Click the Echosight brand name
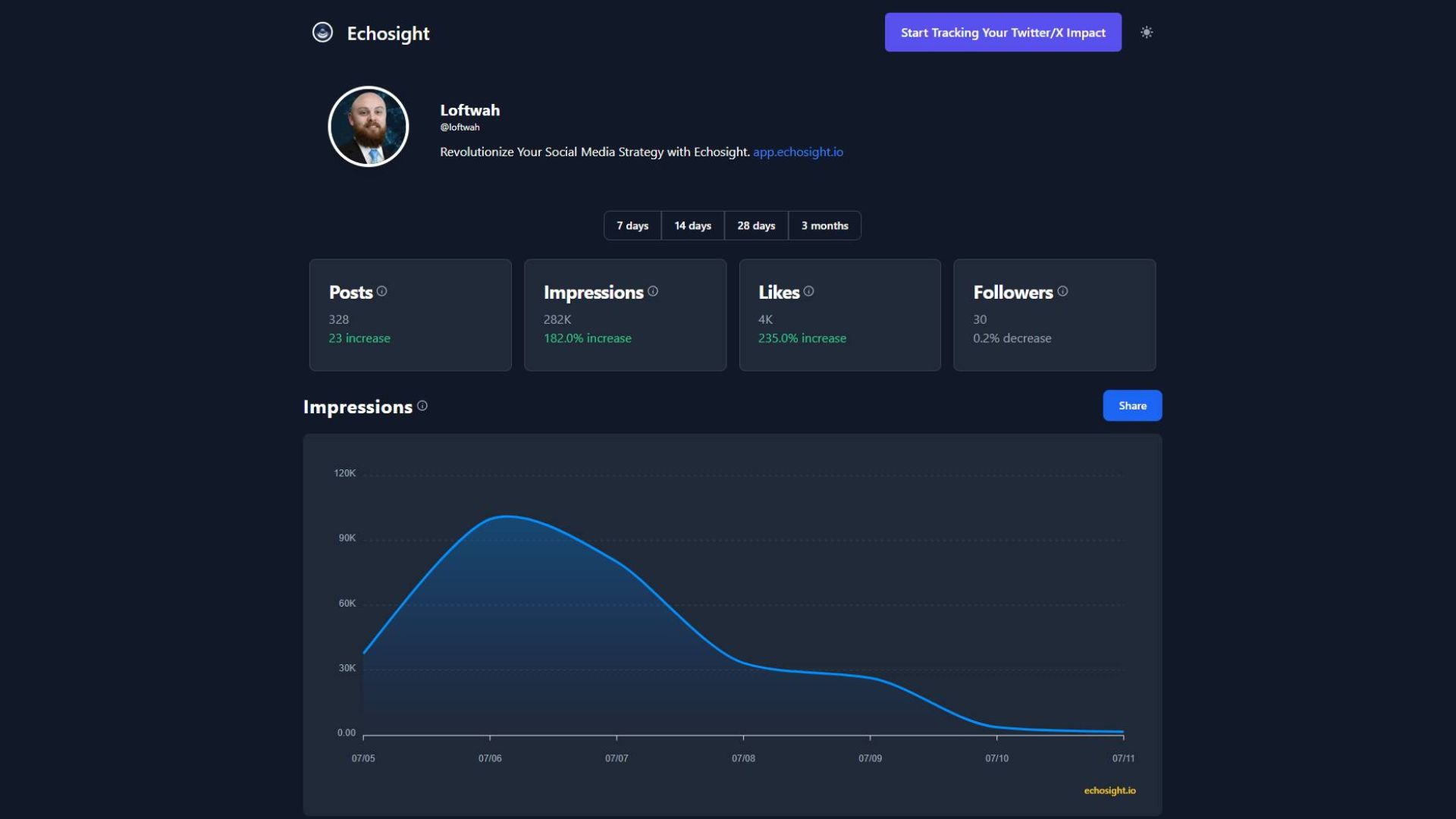Viewport: 1456px width, 819px height. pos(388,33)
